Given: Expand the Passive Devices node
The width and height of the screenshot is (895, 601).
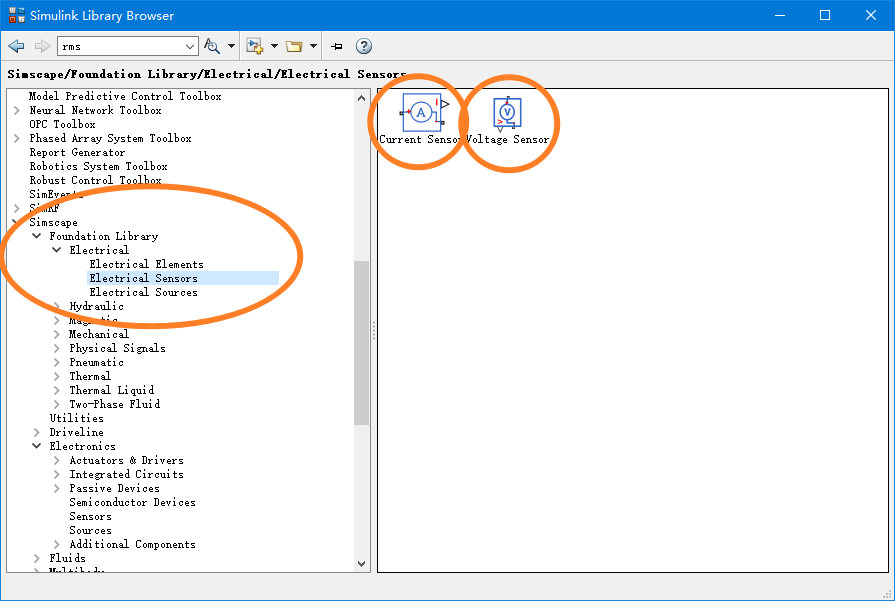Looking at the screenshot, I should click(x=57, y=489).
